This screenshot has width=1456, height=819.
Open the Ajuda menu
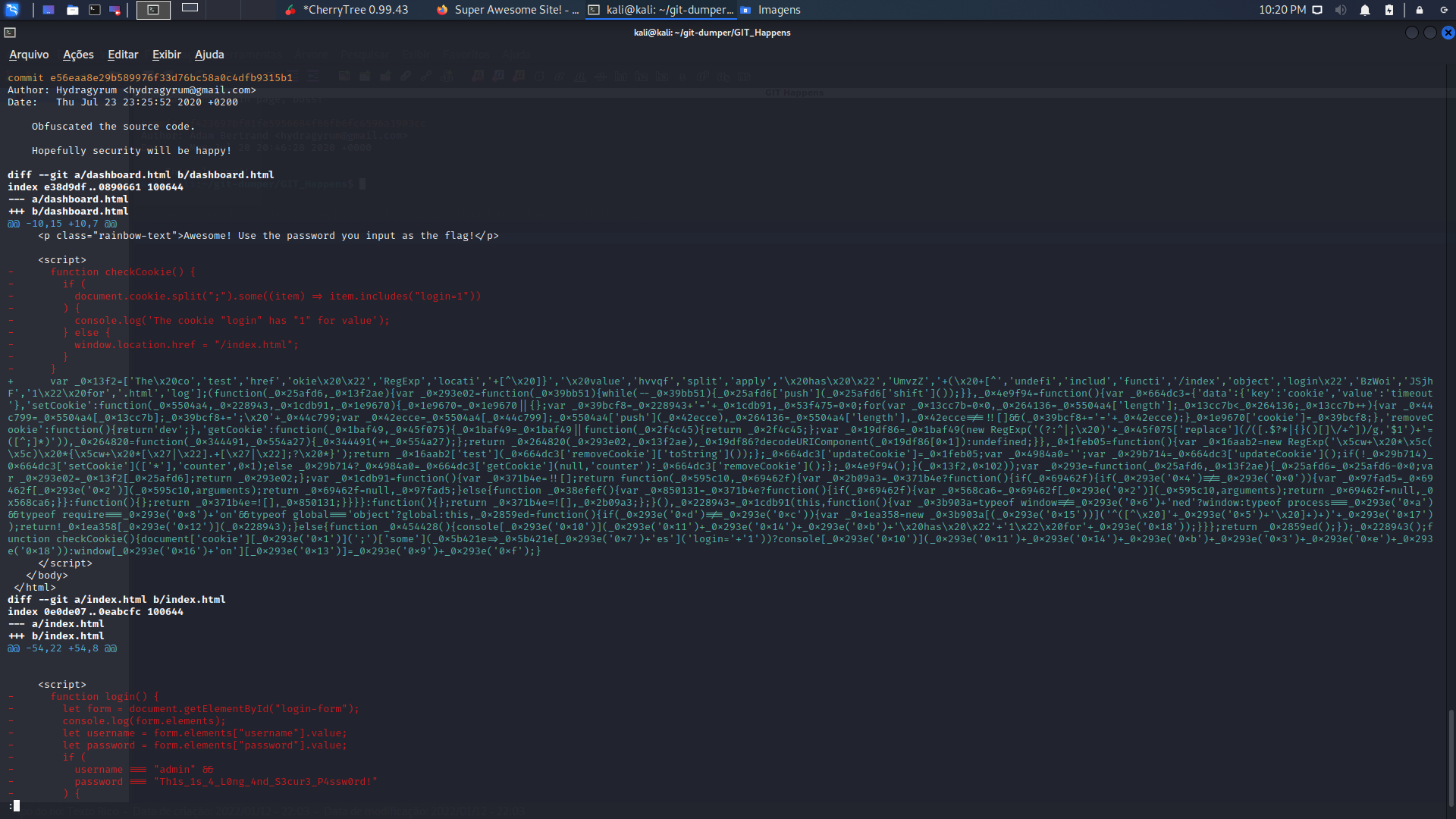tap(209, 55)
